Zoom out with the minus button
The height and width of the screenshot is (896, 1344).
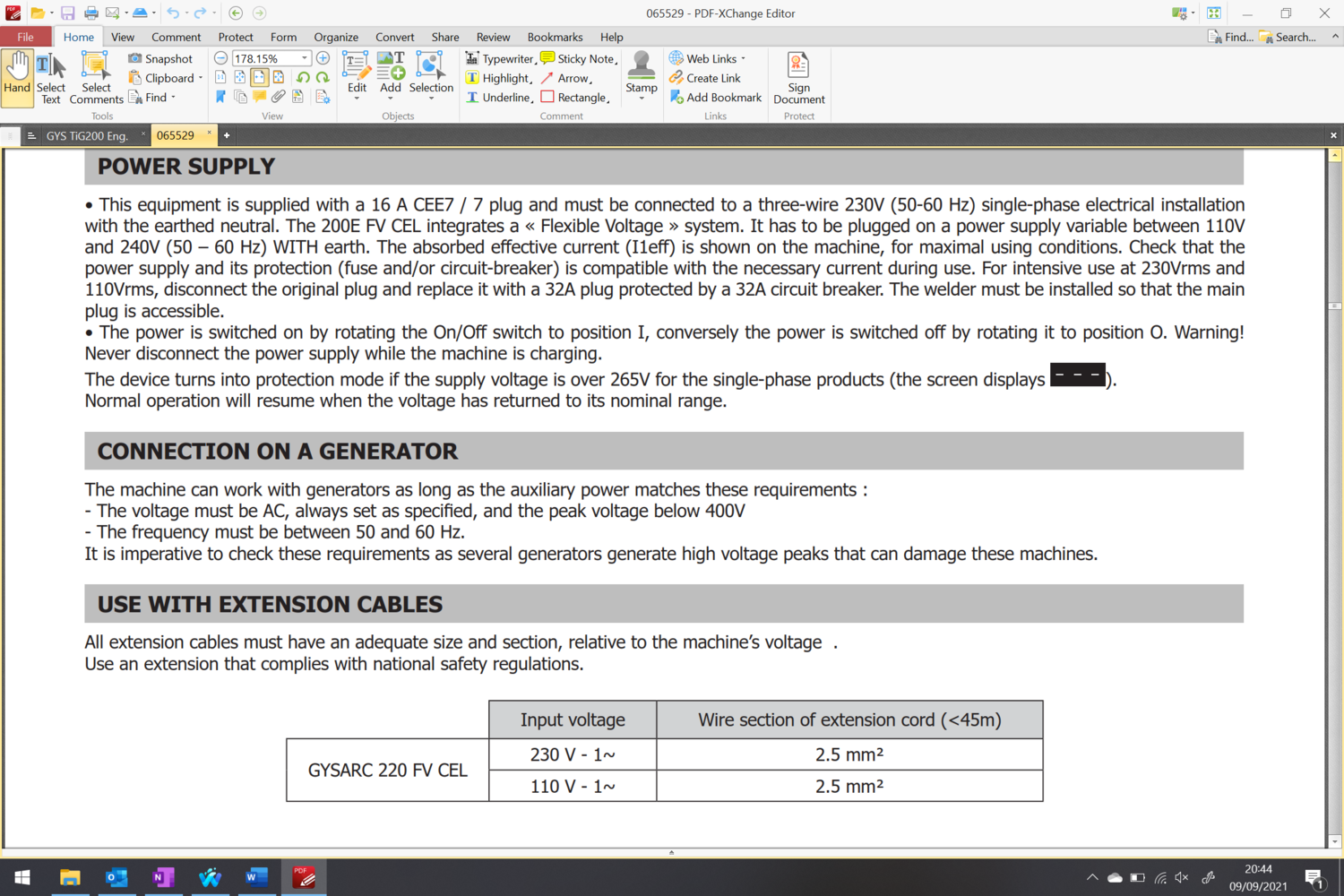[220, 58]
